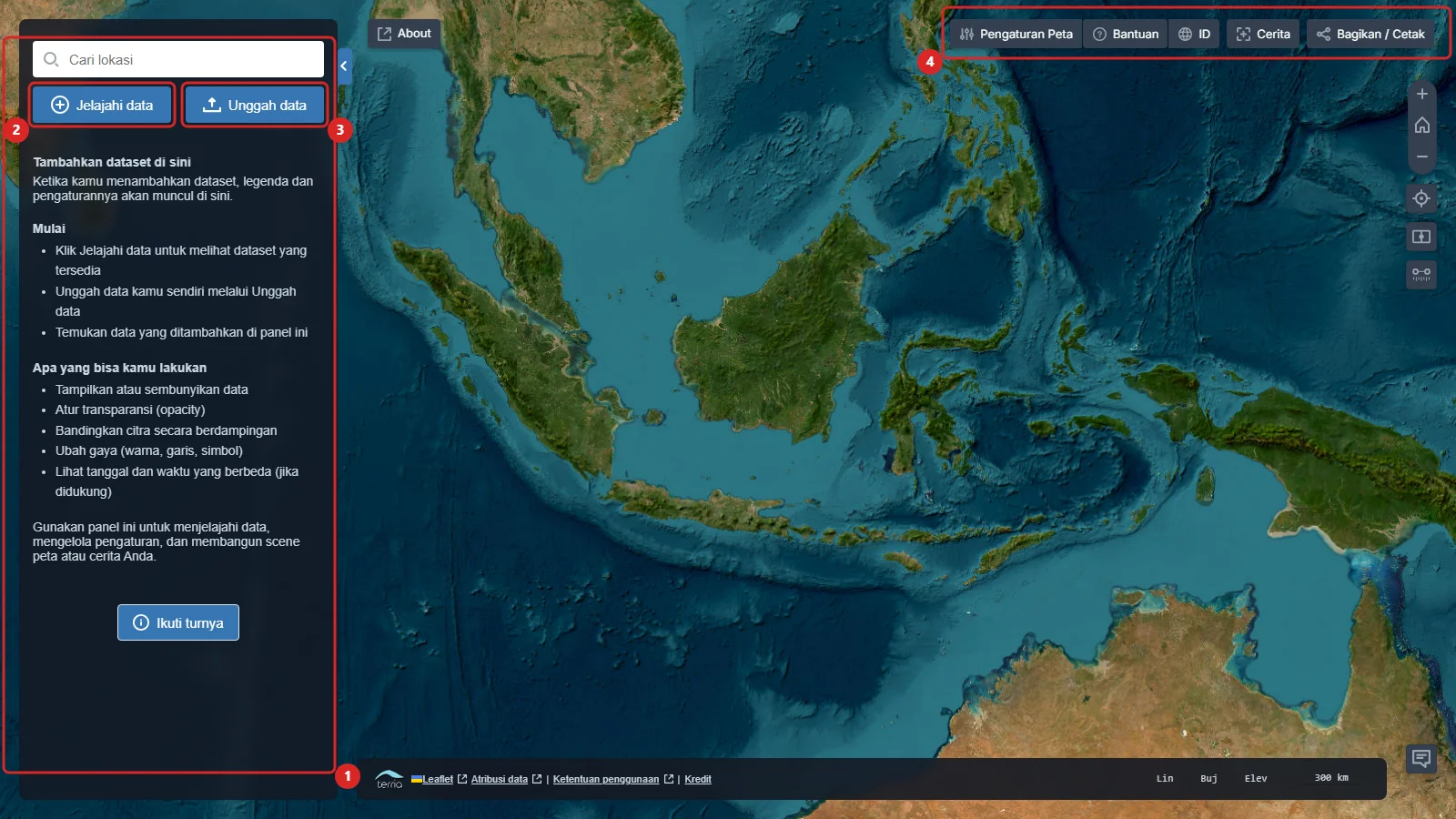
Task: Click 'Bandingkan citra secara berdampingan' item
Action: coord(167,430)
